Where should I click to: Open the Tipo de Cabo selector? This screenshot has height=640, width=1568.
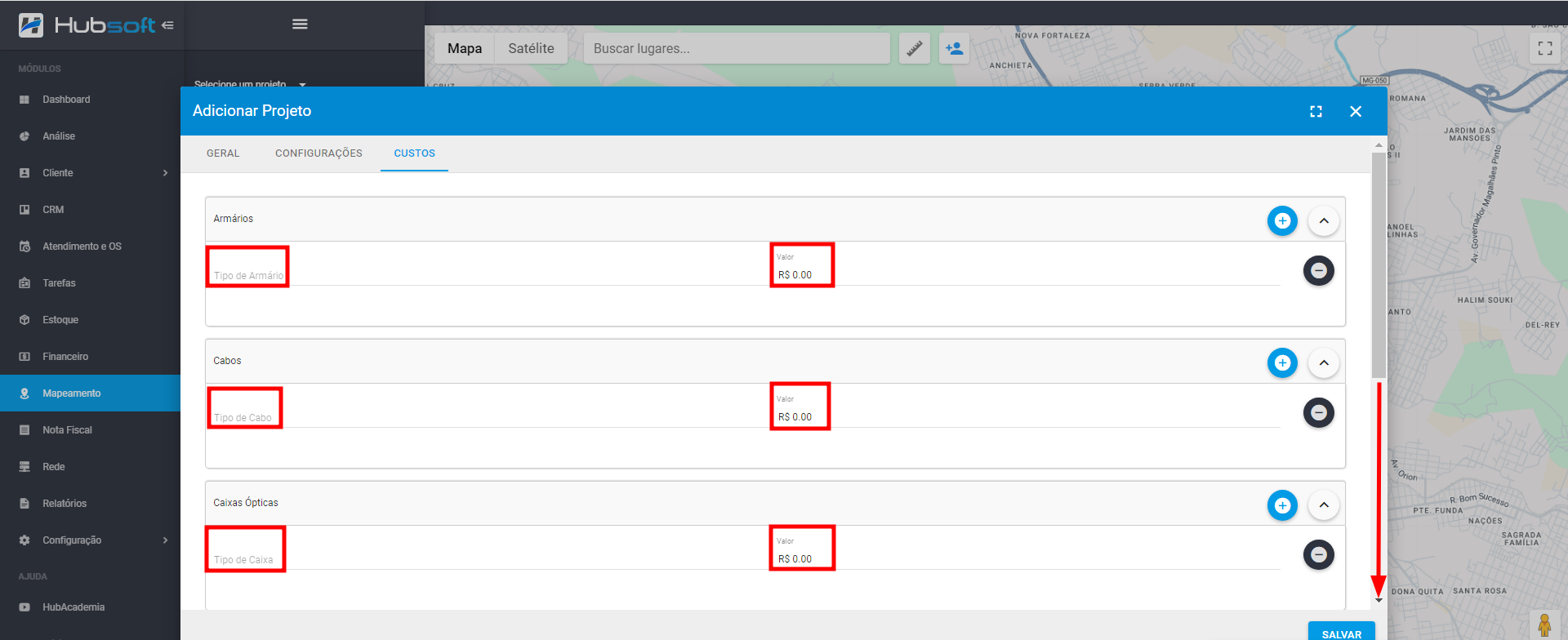(x=486, y=416)
